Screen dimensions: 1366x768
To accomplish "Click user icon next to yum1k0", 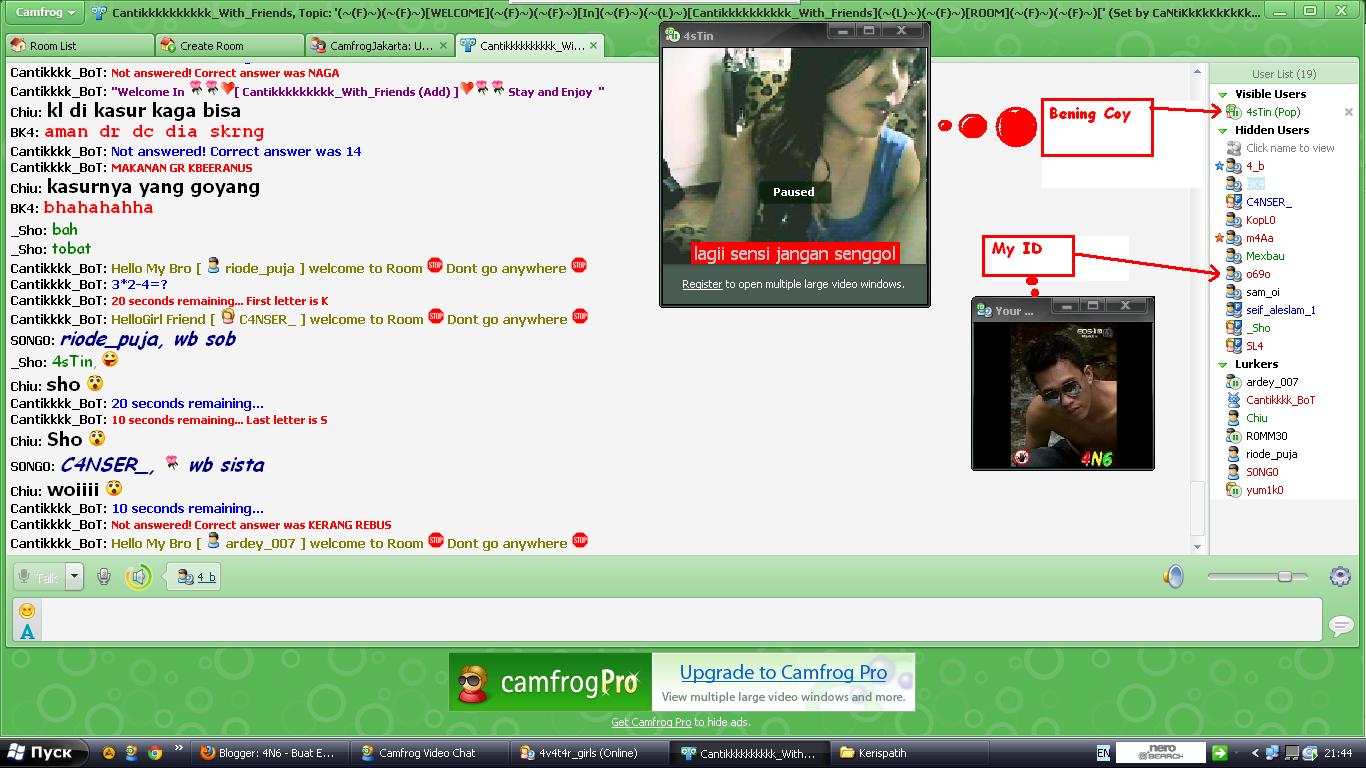I will pyautogui.click(x=1234, y=490).
